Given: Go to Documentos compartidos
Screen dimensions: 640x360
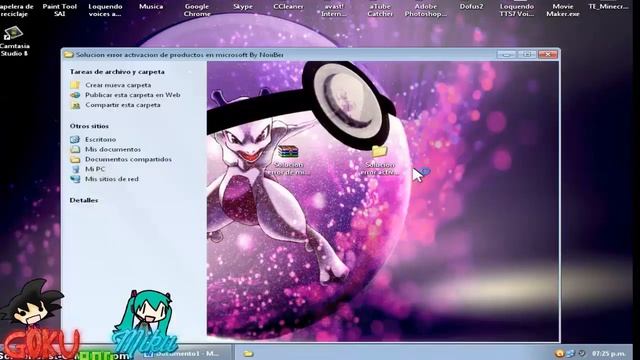Looking at the screenshot, I should coord(128,159).
